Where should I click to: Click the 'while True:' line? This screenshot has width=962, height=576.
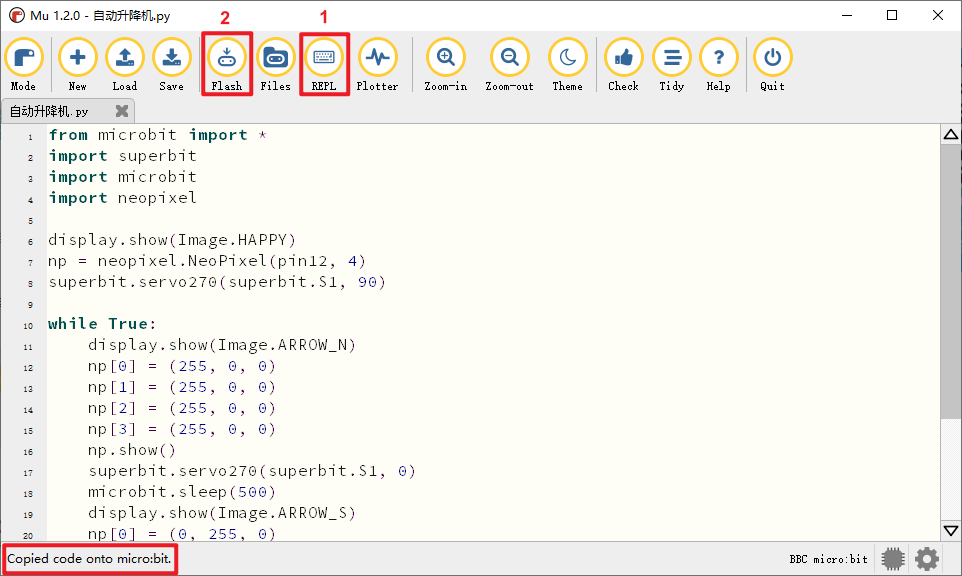[102, 324]
